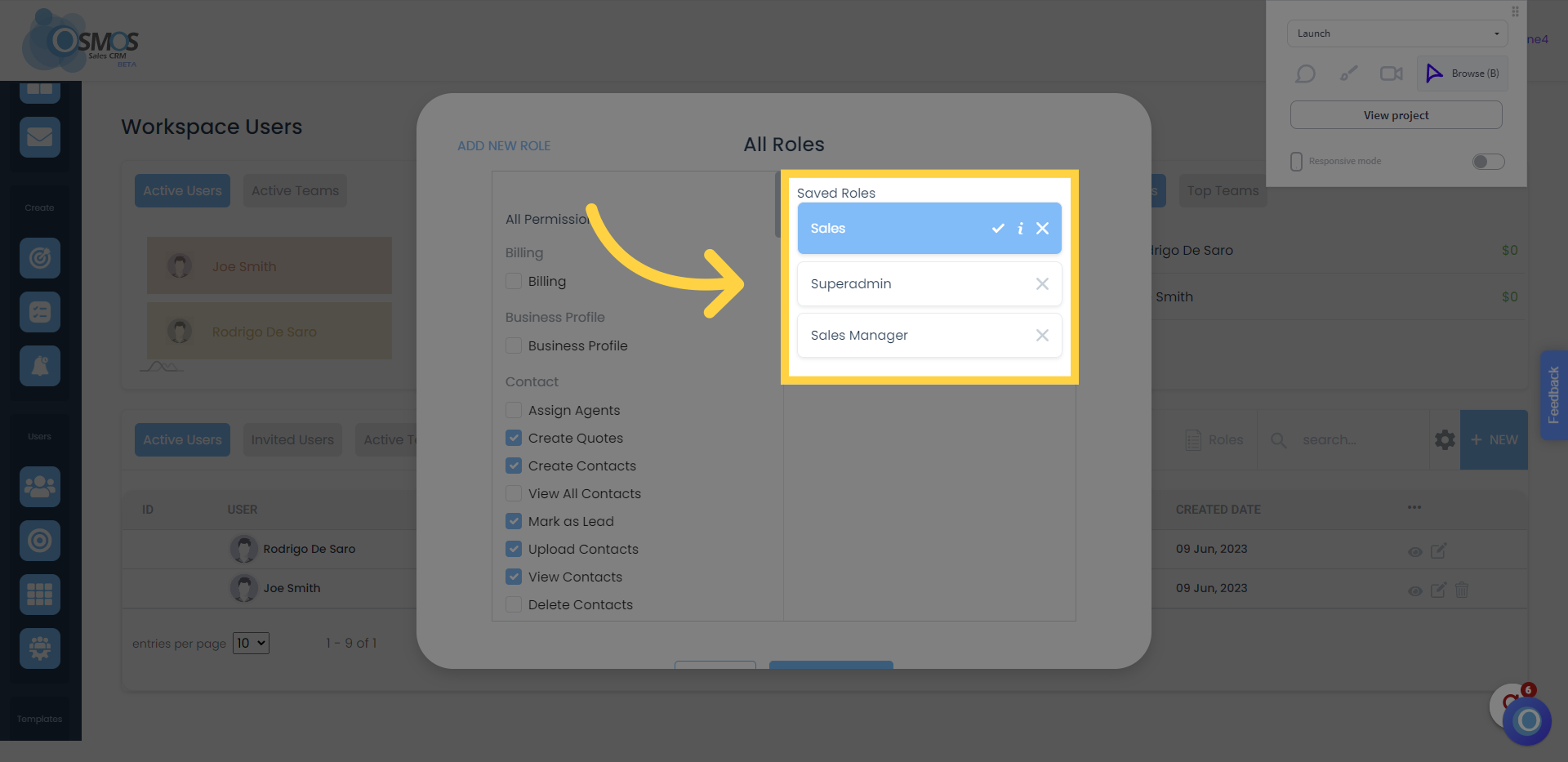Uncheck the Create Quotes permission
This screenshot has height=762, width=1568.
pyautogui.click(x=514, y=438)
